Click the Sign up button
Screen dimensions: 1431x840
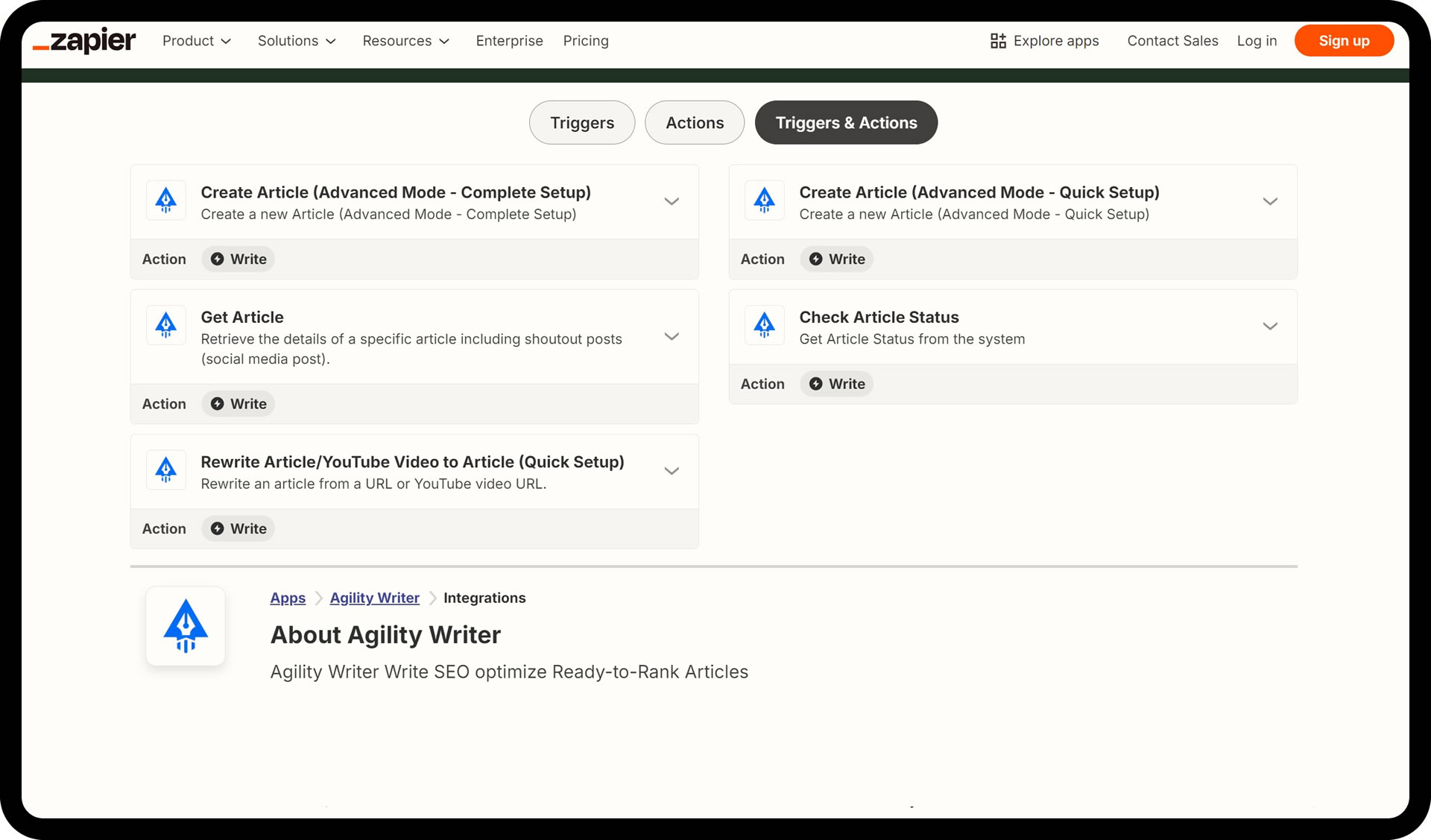(1344, 41)
